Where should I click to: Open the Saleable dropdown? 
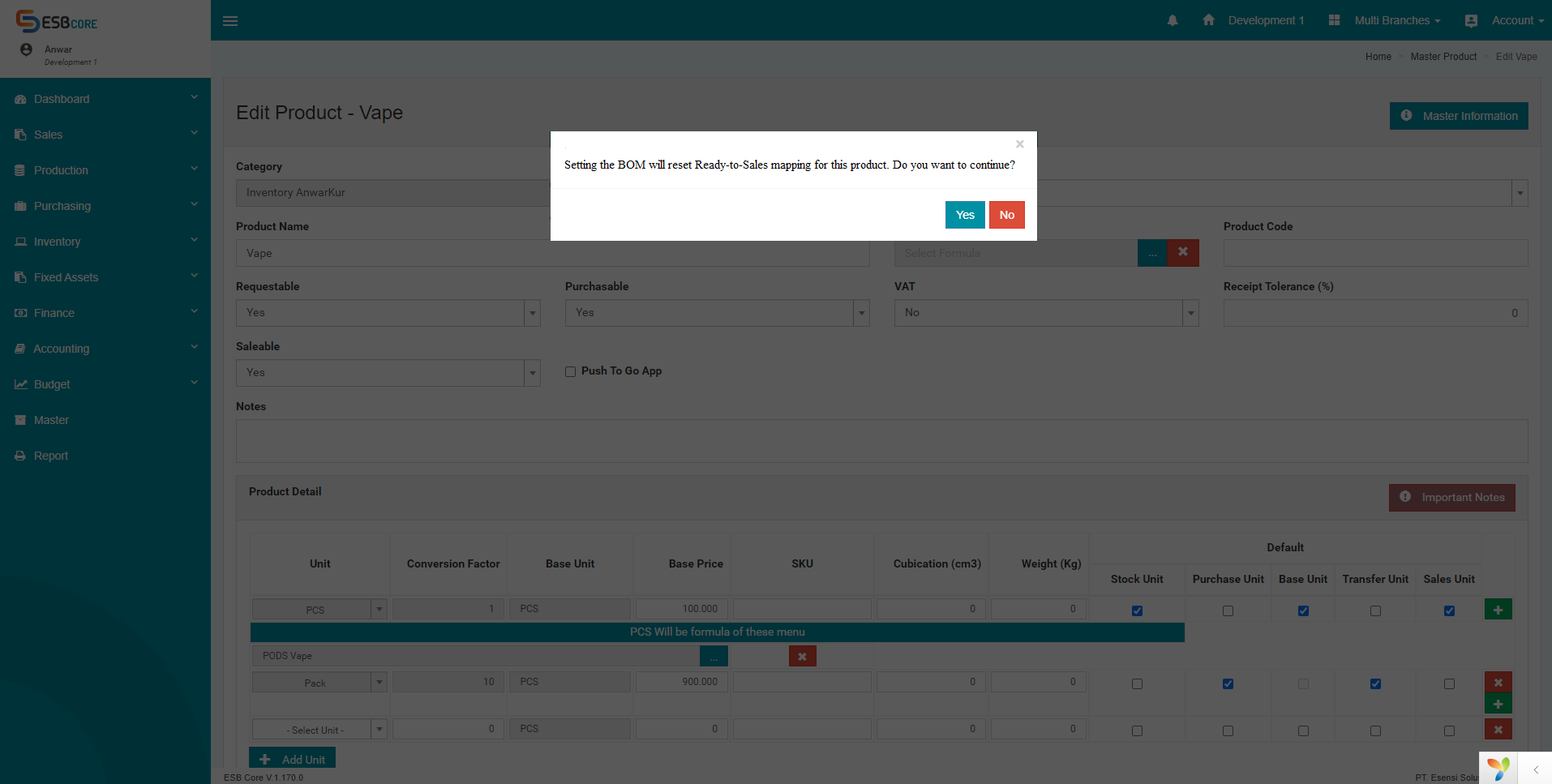pyautogui.click(x=388, y=373)
